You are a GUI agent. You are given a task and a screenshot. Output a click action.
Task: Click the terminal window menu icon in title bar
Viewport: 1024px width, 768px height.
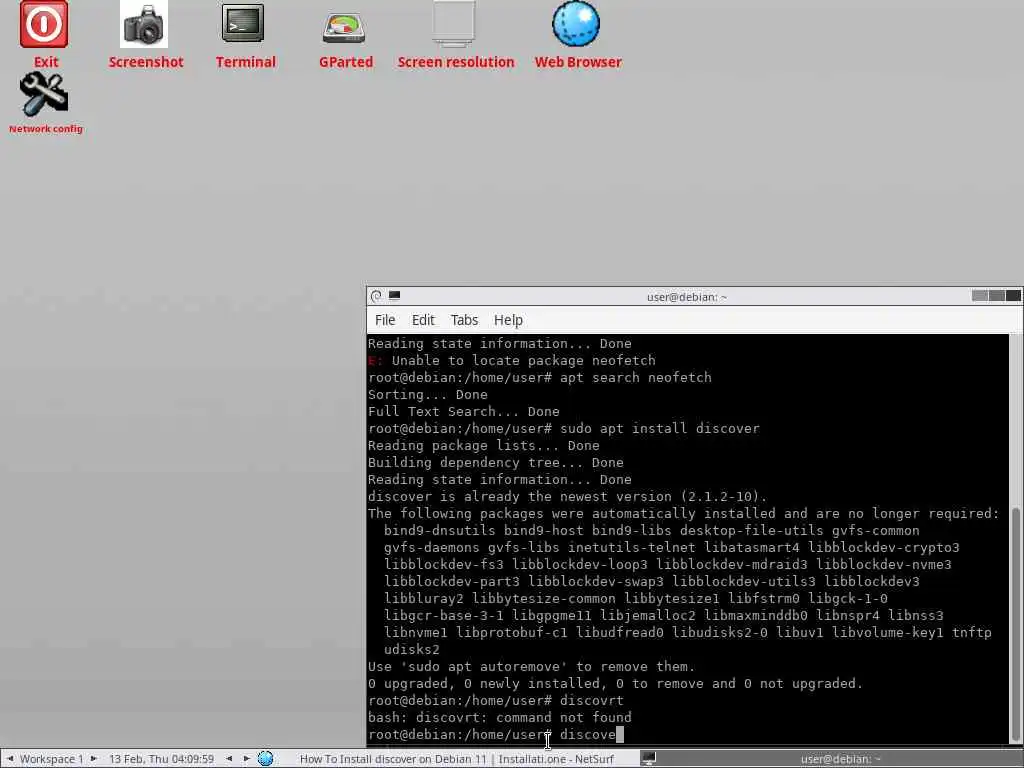click(376, 296)
